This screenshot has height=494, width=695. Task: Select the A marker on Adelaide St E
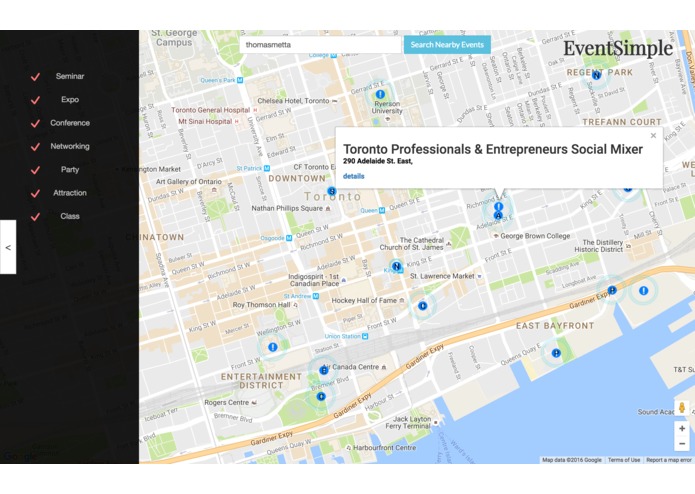(498, 216)
